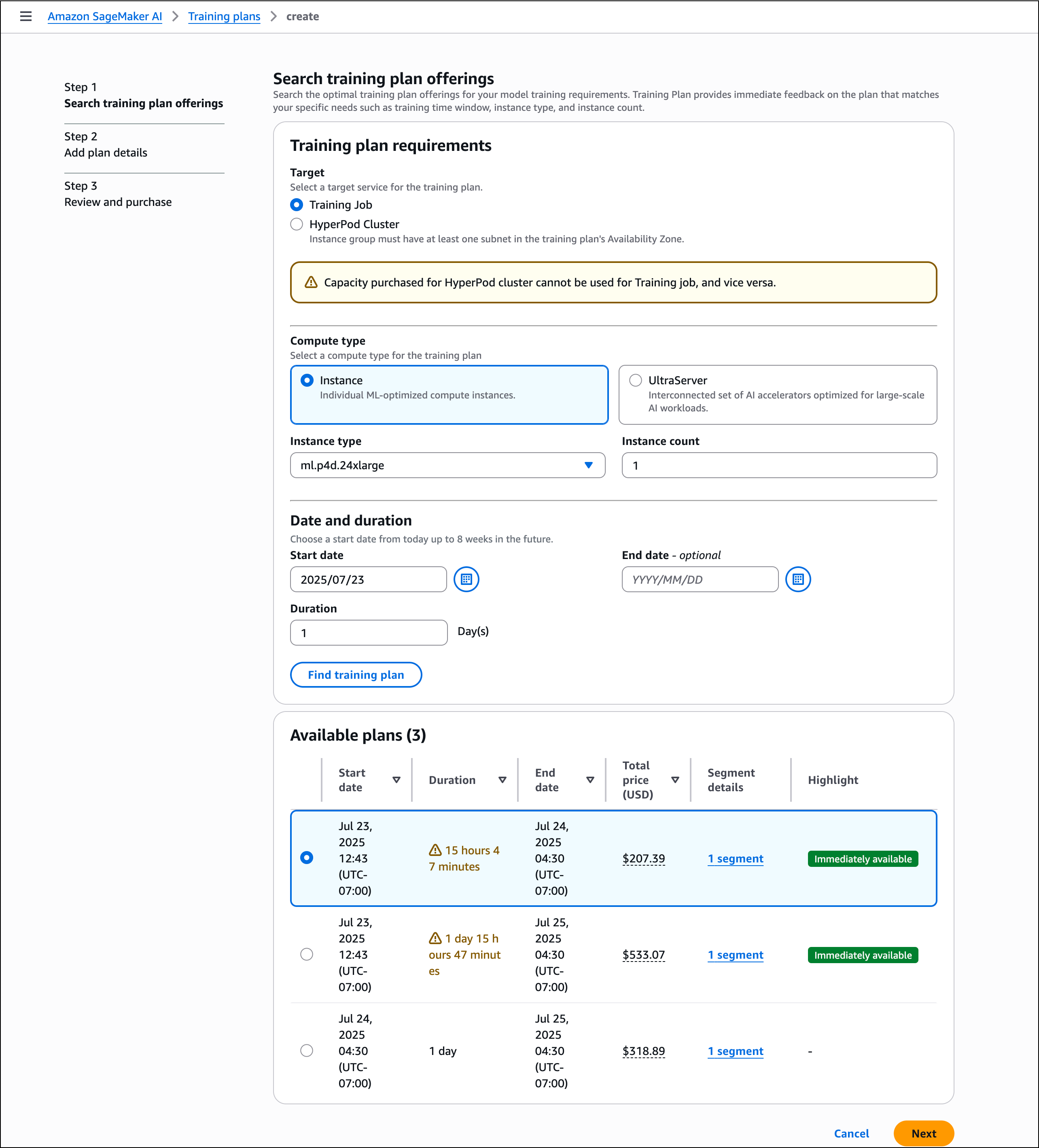
Task: Toggle the End date sort chevron
Action: pyautogui.click(x=590, y=780)
